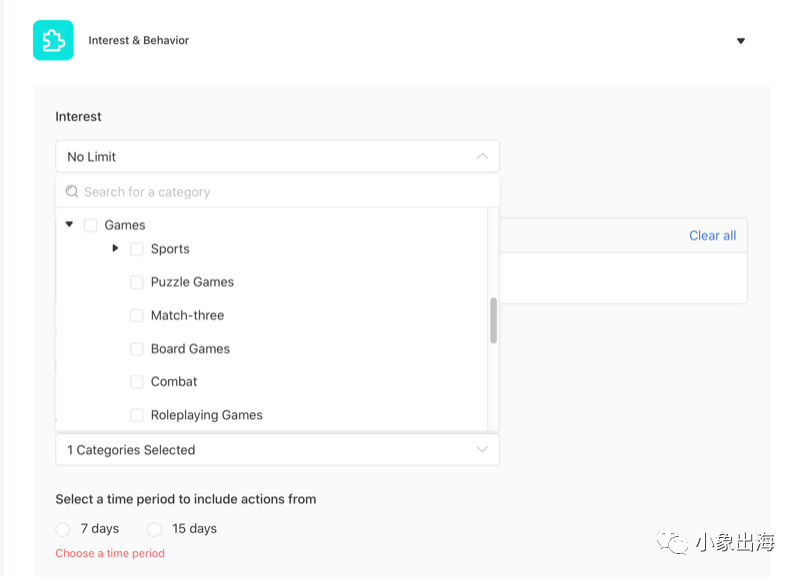This screenshot has height=577, width=800.
Task: Tick the Puzzle Games checkbox
Action: pyautogui.click(x=137, y=282)
